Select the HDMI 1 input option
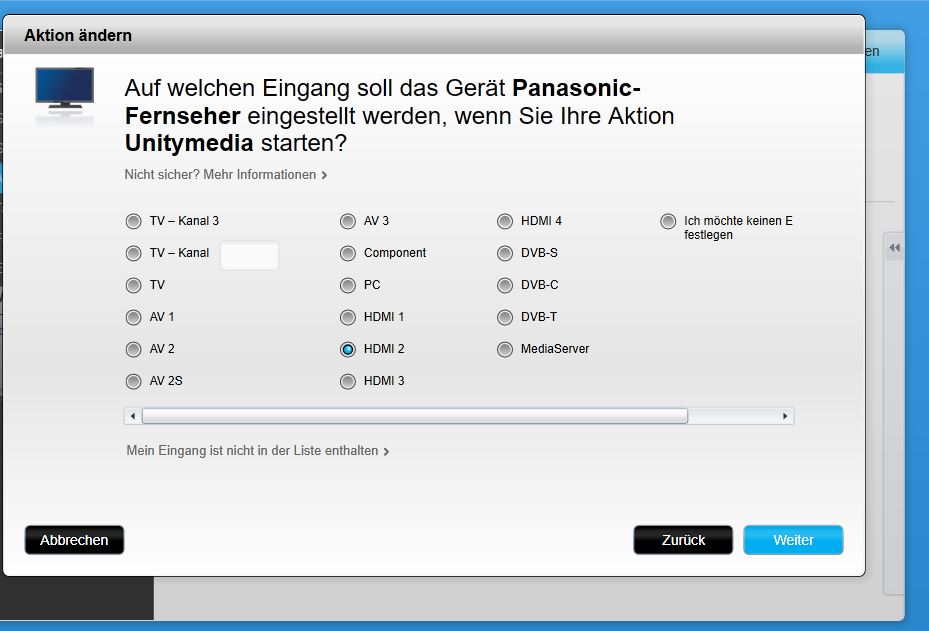929x631 pixels. coord(348,318)
